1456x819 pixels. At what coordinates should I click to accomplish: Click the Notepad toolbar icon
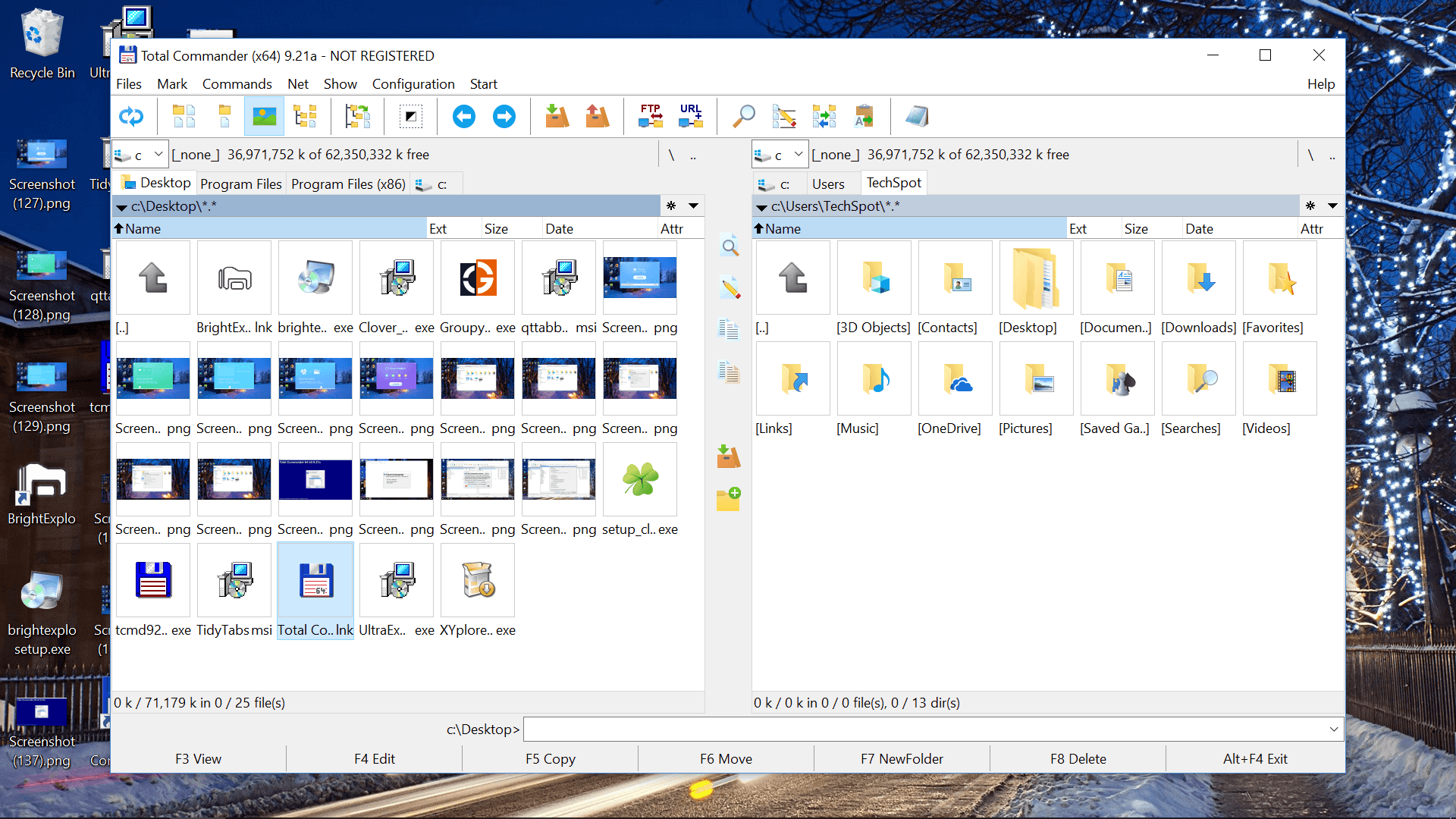coord(917,117)
